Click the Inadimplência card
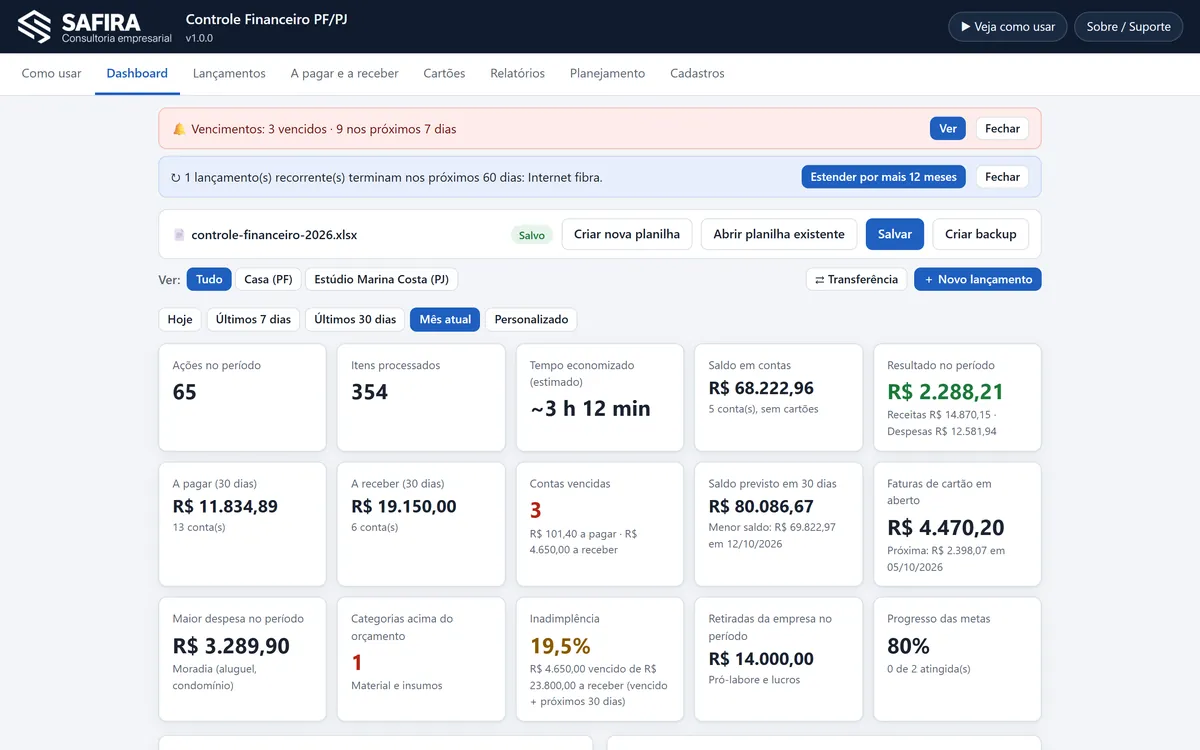Viewport: 1200px width, 750px height. tap(600, 659)
